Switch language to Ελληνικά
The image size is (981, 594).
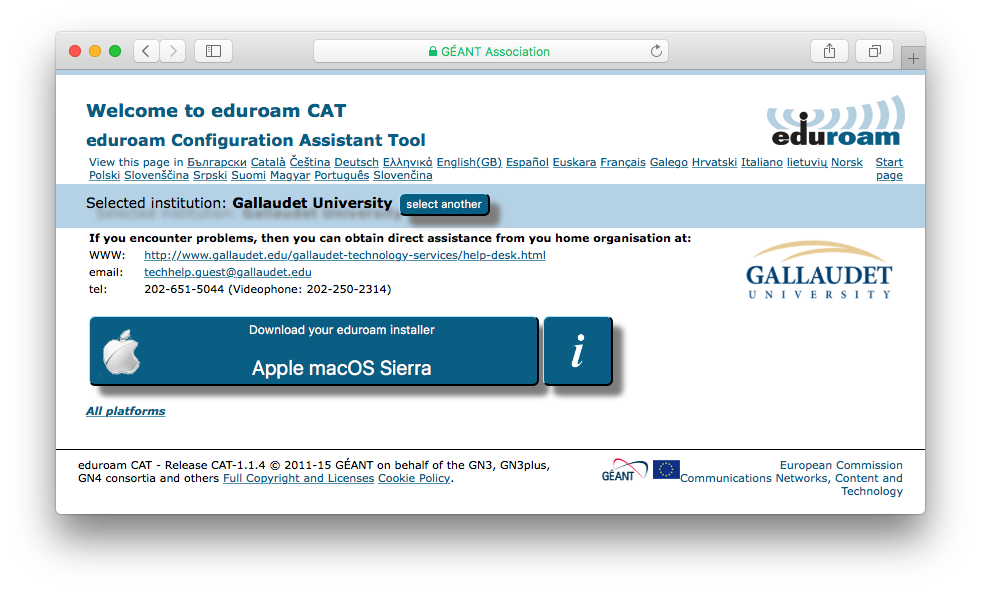click(x=407, y=162)
